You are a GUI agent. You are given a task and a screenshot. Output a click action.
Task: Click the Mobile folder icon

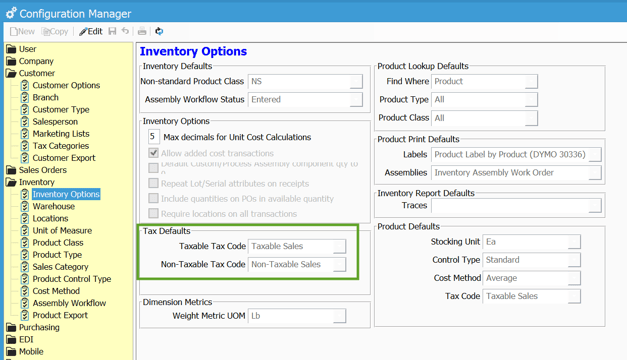click(11, 352)
